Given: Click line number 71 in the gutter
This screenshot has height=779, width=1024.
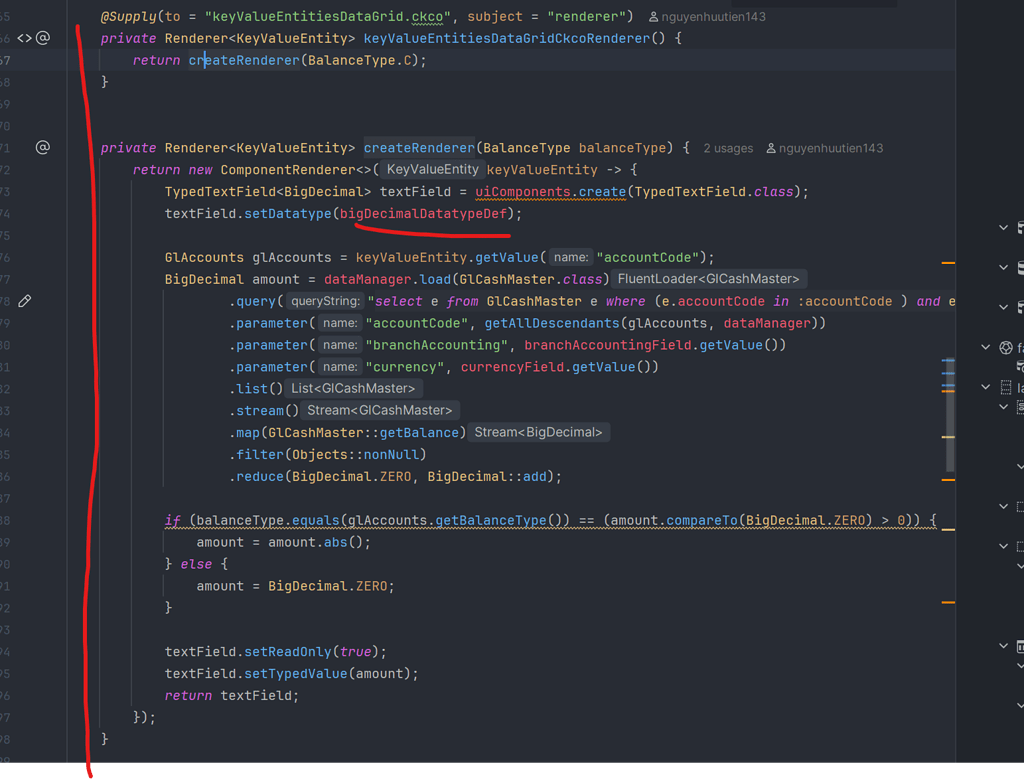Looking at the screenshot, I should click(8, 147).
